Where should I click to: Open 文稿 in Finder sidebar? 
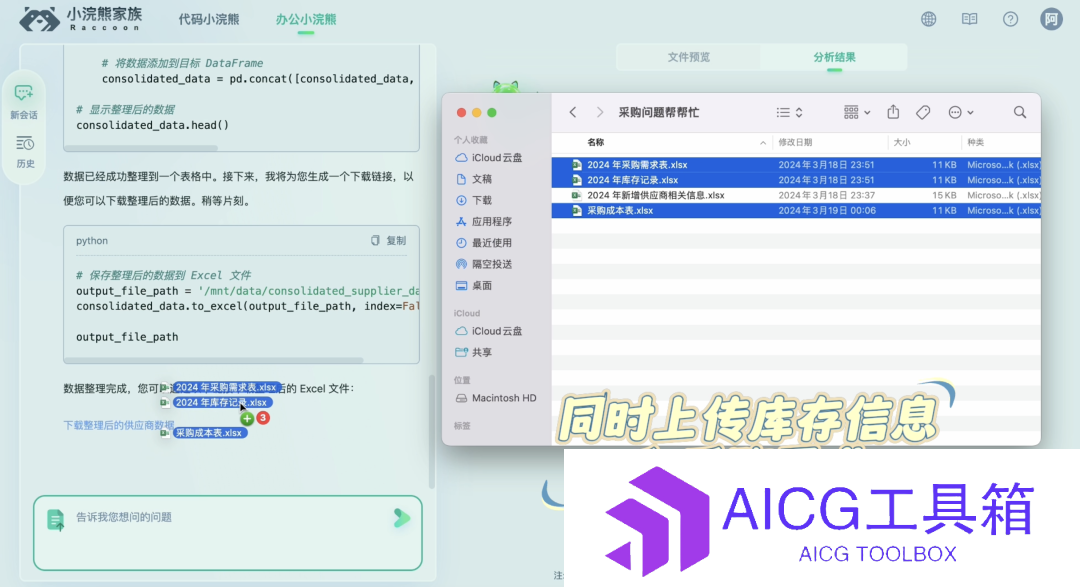(474, 179)
